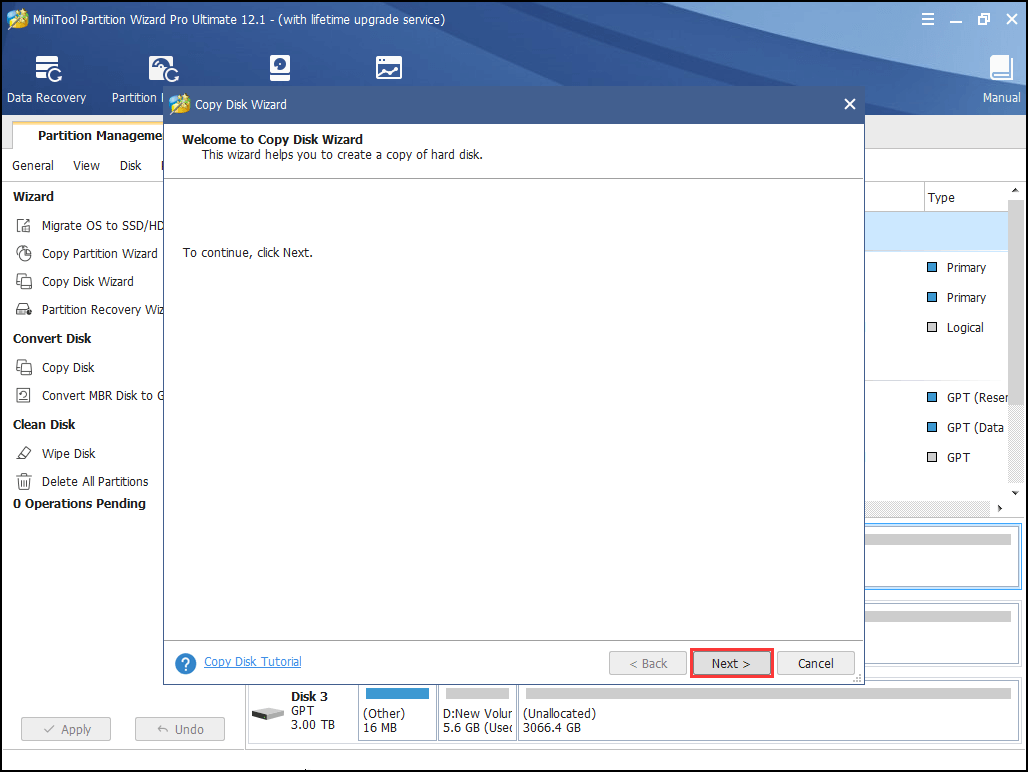Select the GPT (Data) partition row

936,428
